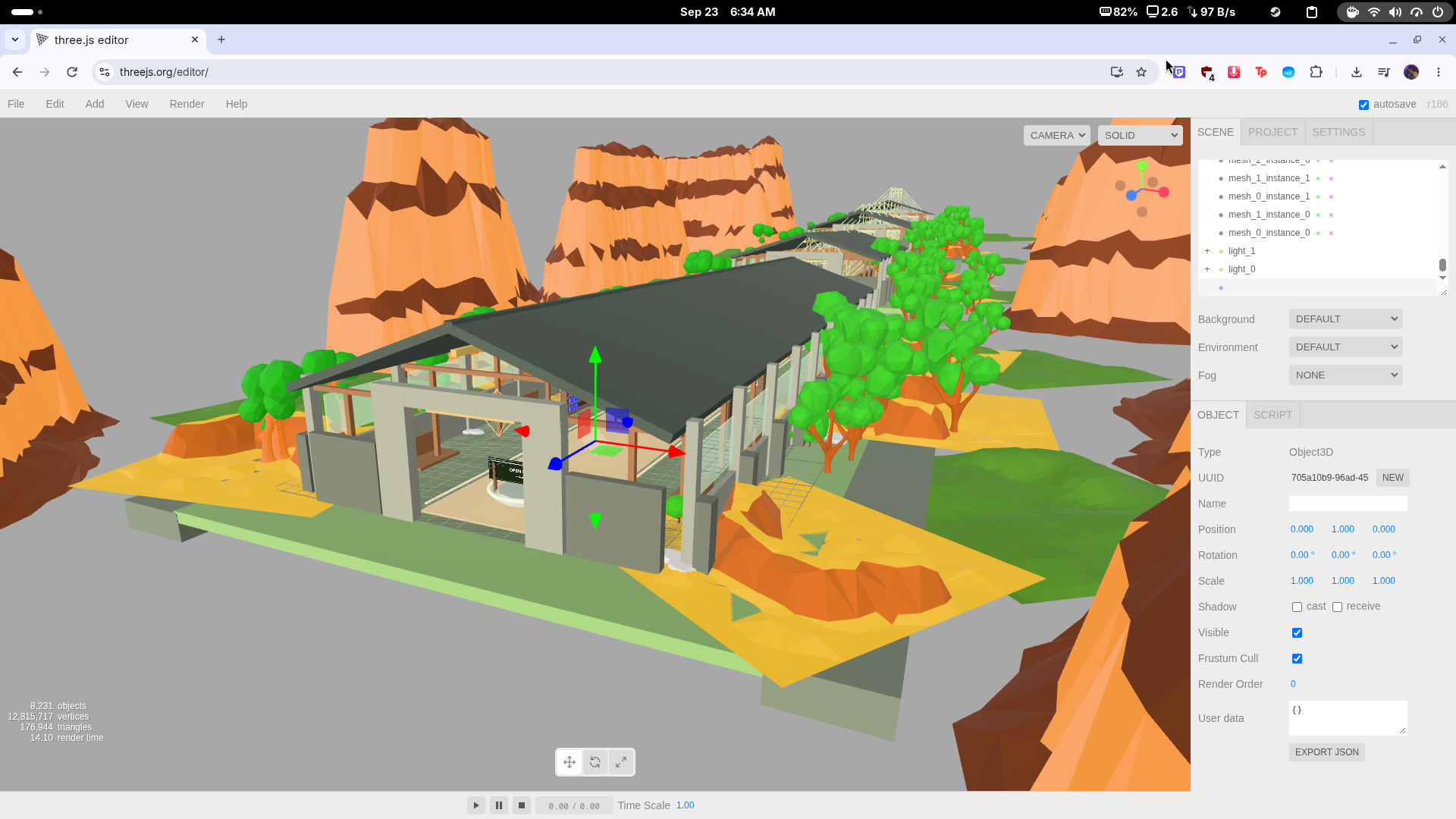
Task: Click the object Name input field
Action: [x=1348, y=504]
